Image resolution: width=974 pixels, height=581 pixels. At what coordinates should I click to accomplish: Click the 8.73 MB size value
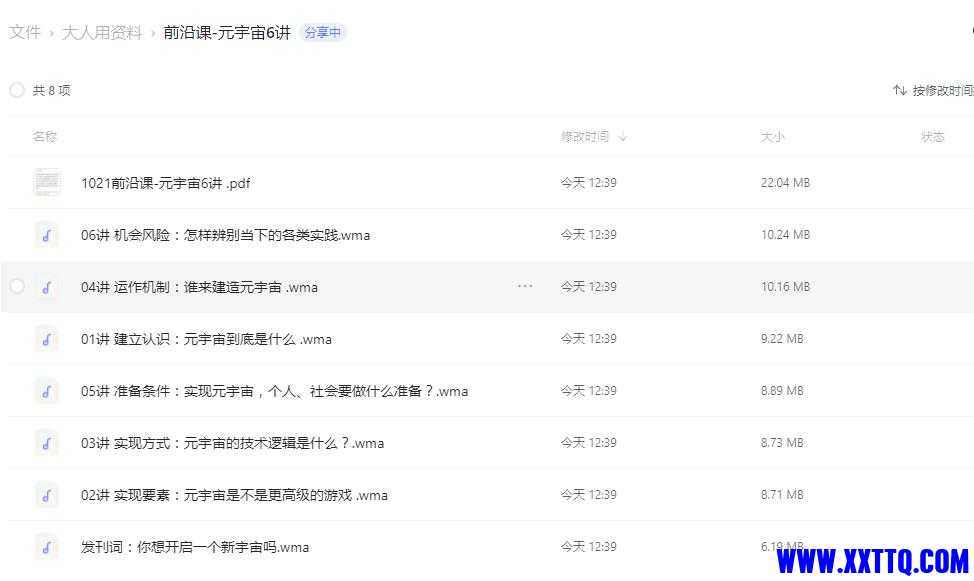782,443
